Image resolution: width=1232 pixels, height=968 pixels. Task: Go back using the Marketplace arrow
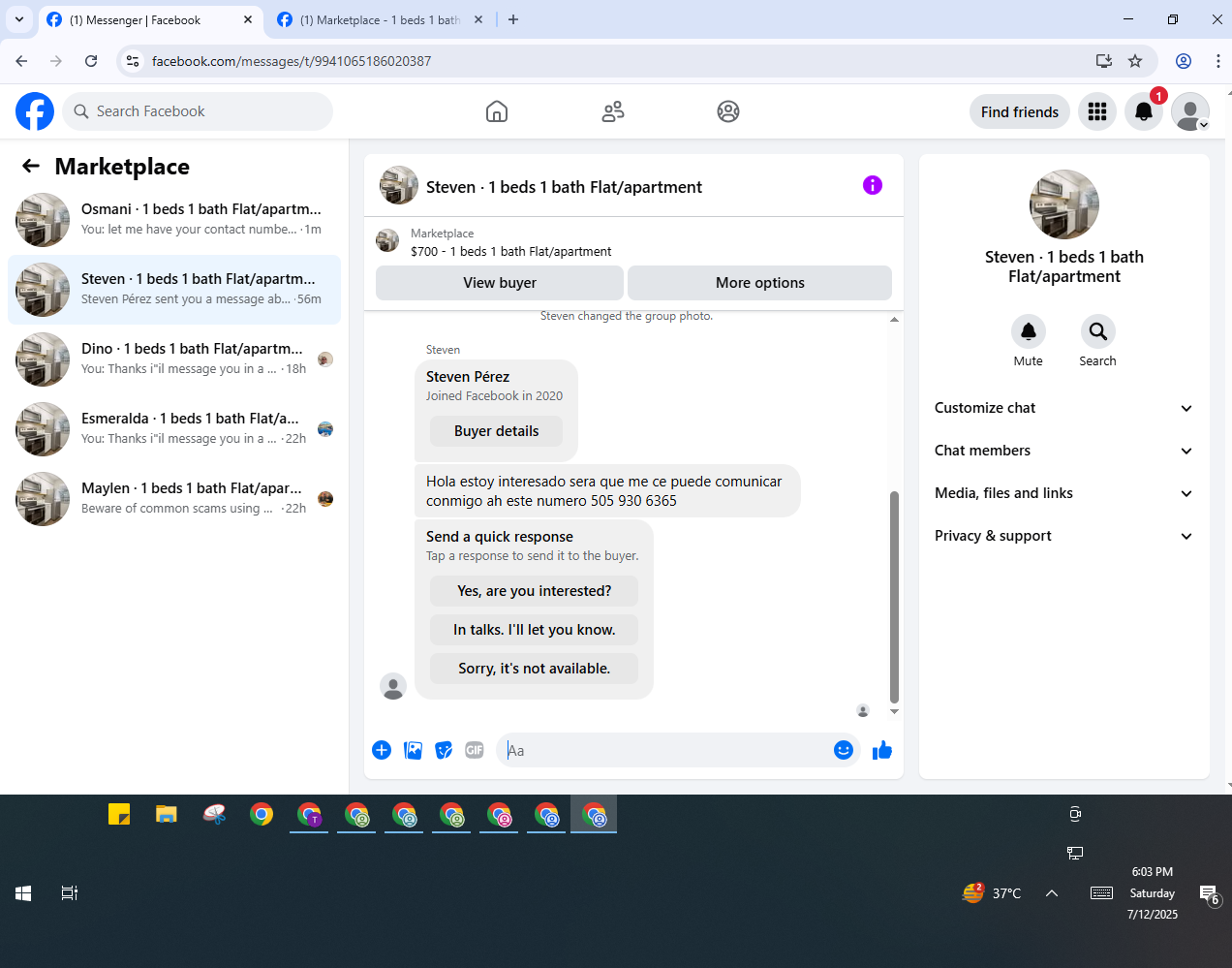point(31,167)
